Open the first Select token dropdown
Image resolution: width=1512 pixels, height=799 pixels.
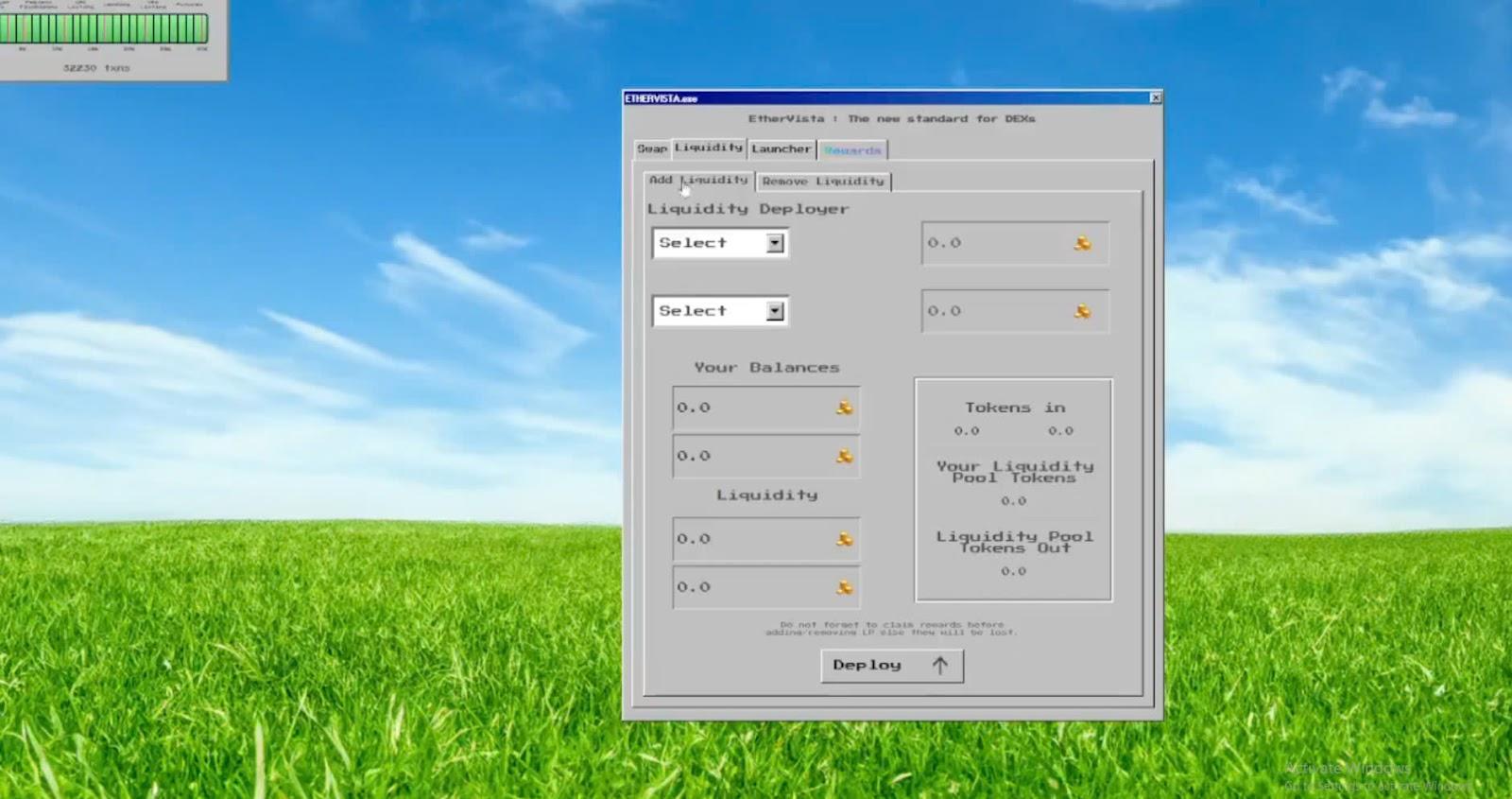click(x=720, y=243)
